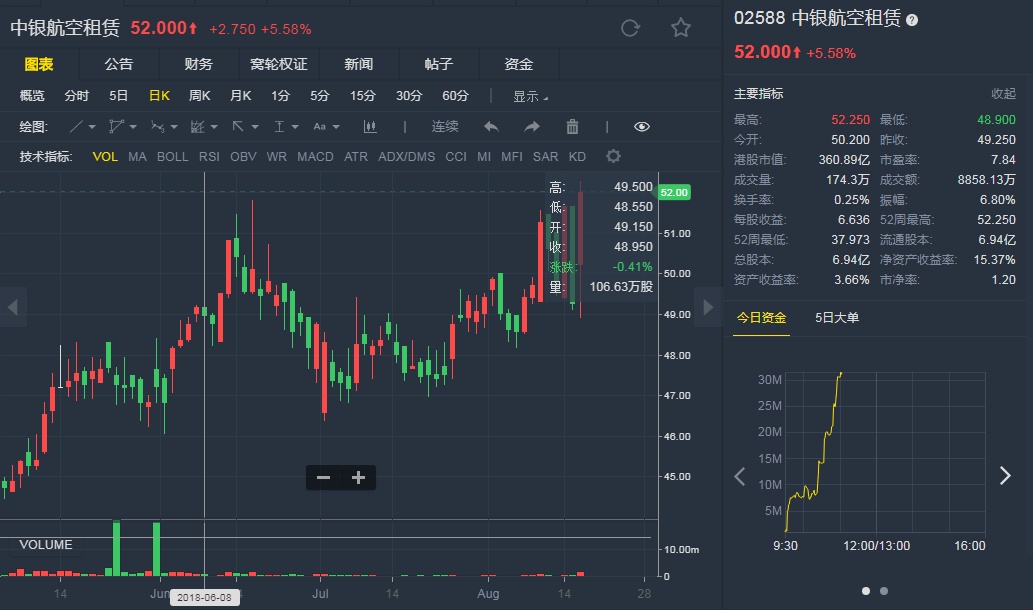Toggle the ADX/DMS indicator

406,157
